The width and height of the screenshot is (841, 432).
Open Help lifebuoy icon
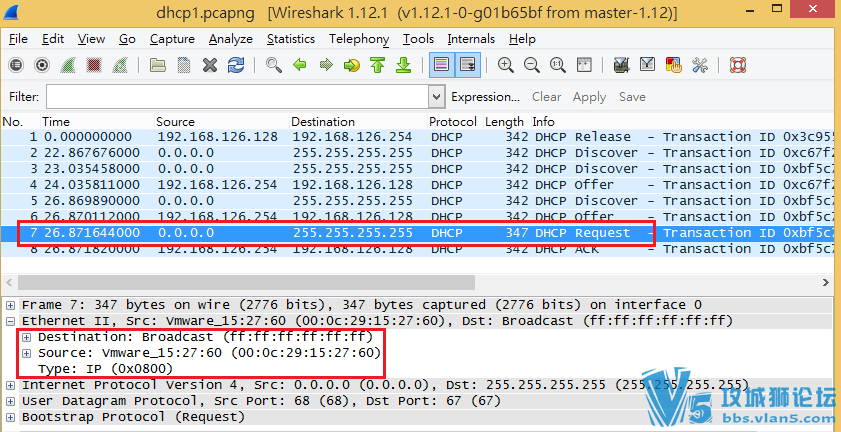coord(738,65)
